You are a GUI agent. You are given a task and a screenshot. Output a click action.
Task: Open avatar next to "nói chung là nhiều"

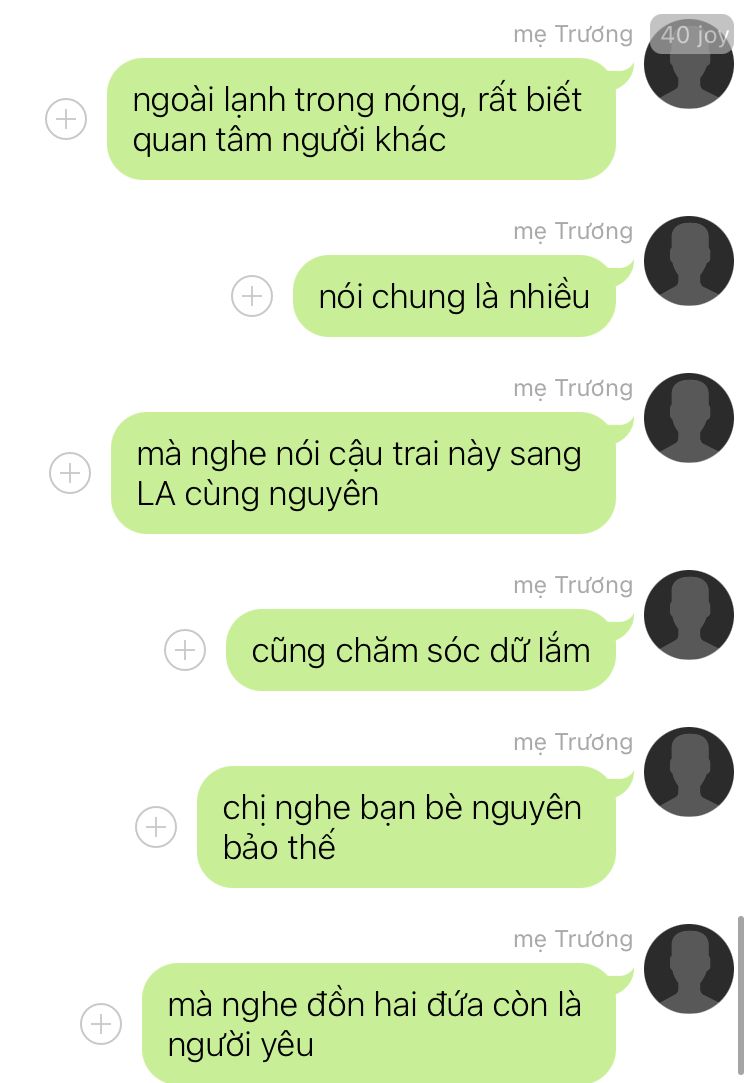[x=689, y=260]
